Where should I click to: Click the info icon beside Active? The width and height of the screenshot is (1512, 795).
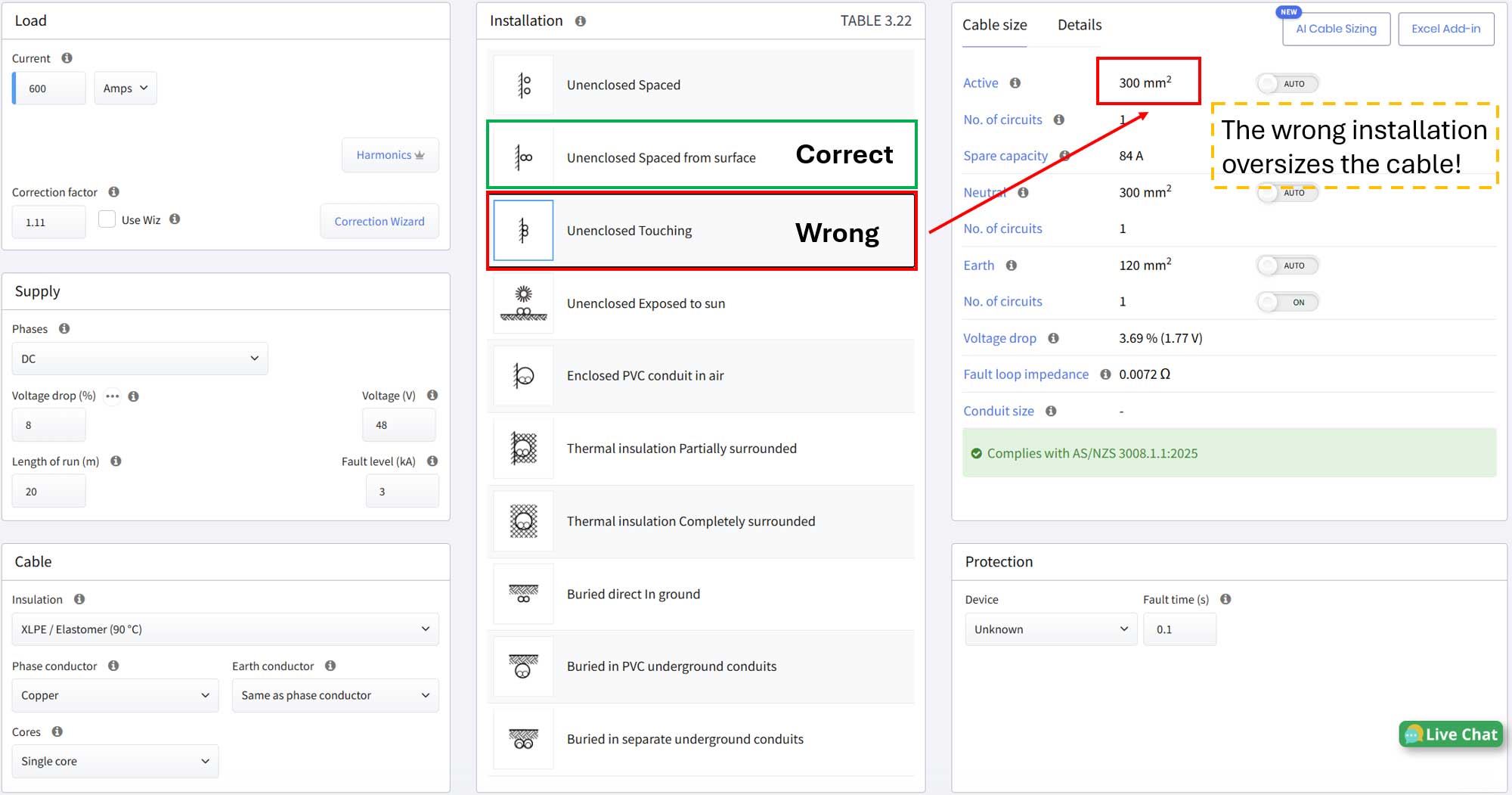click(x=1015, y=83)
